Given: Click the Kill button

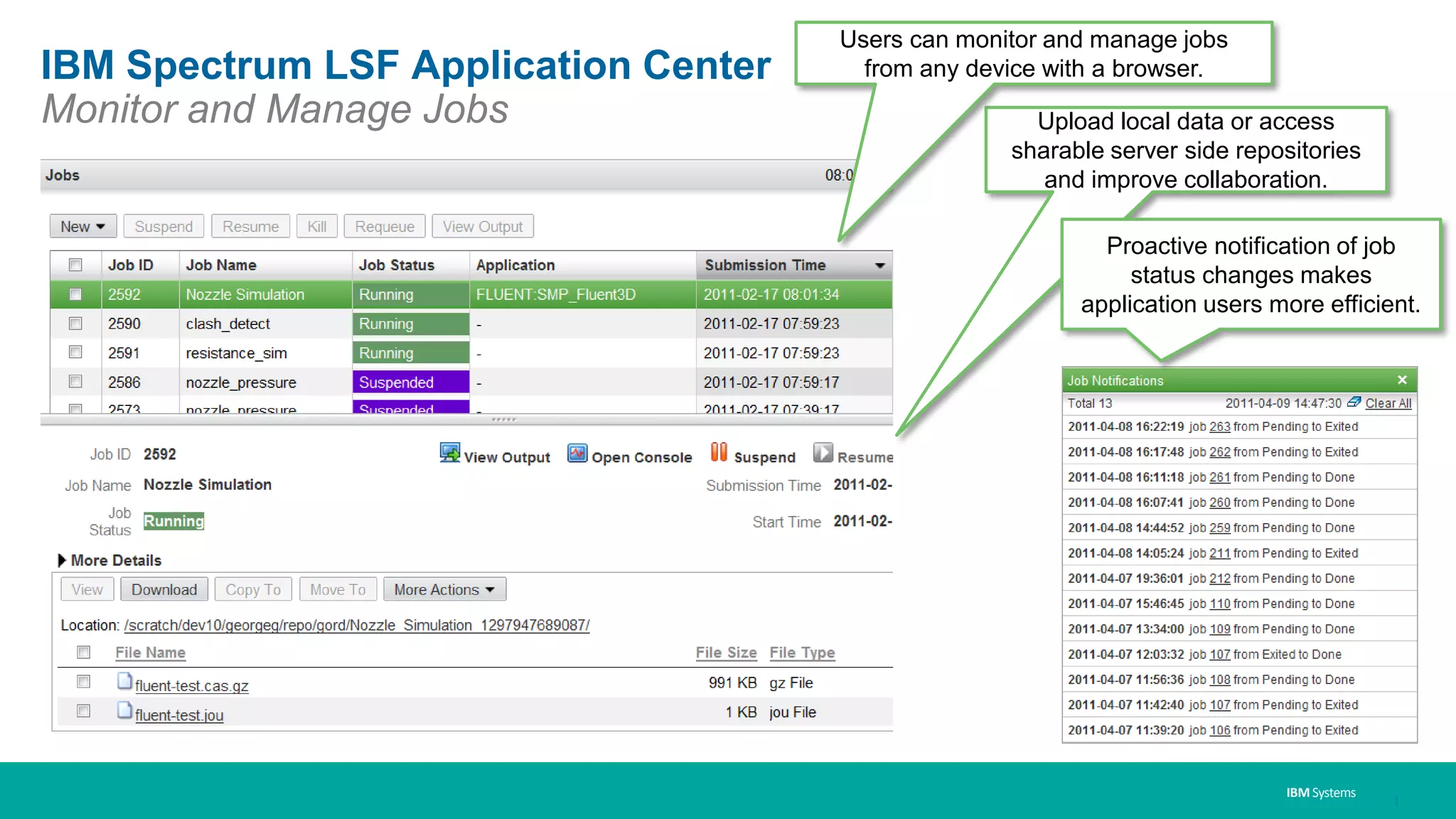Looking at the screenshot, I should tap(317, 226).
